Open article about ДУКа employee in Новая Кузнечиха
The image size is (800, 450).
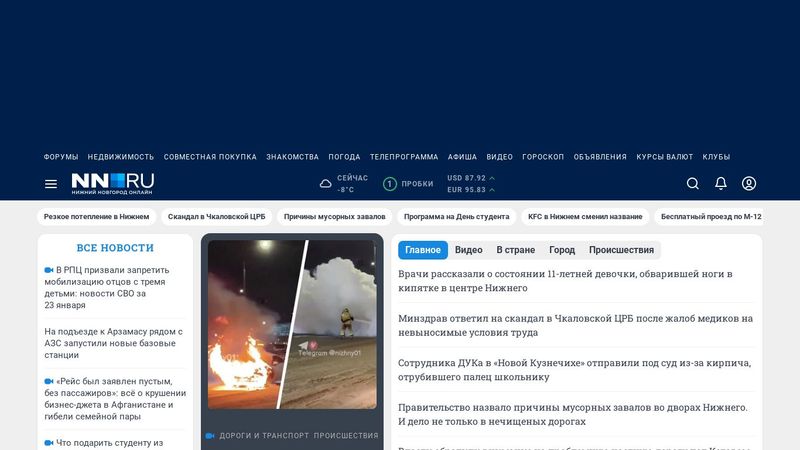click(574, 370)
